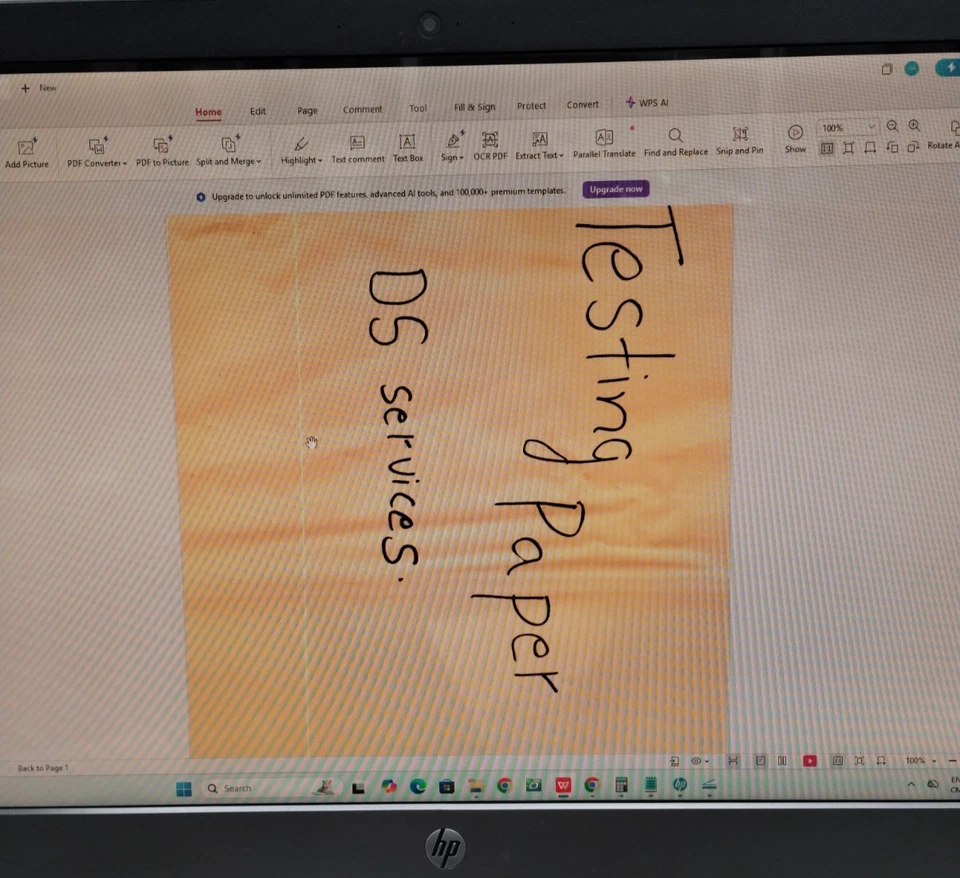Open the Fill & Sign tab
The width and height of the screenshot is (960, 878).
point(474,107)
